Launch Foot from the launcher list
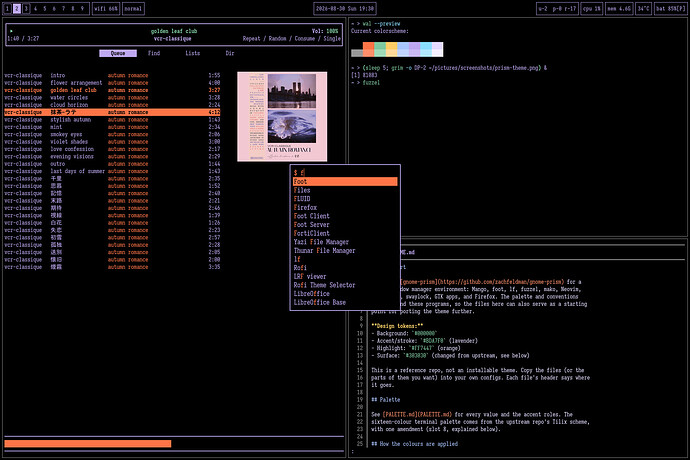The image size is (690, 460). (x=345, y=181)
